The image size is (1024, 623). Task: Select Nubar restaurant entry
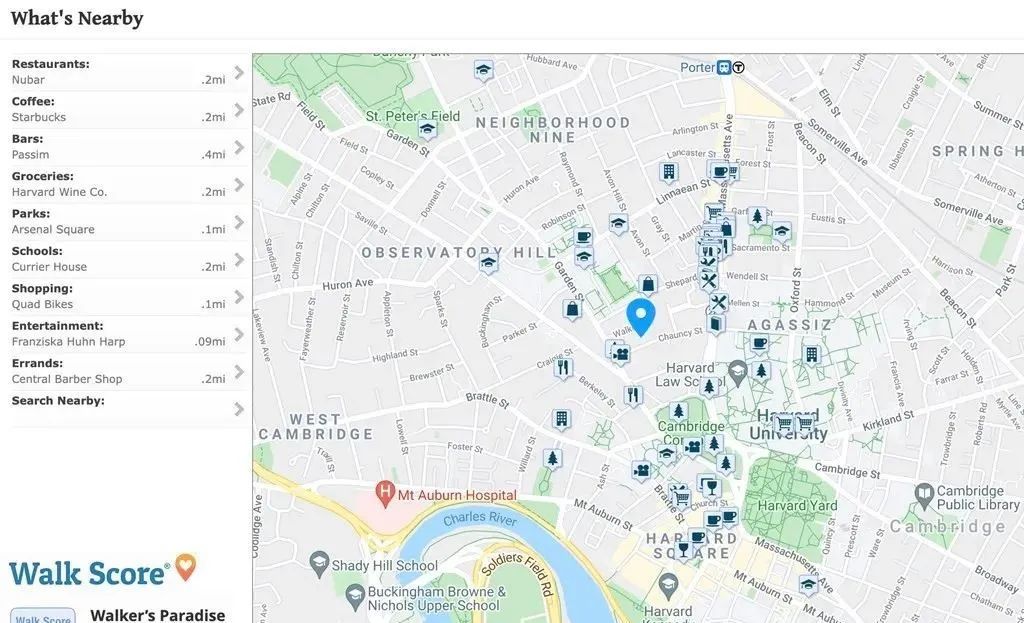point(28,80)
